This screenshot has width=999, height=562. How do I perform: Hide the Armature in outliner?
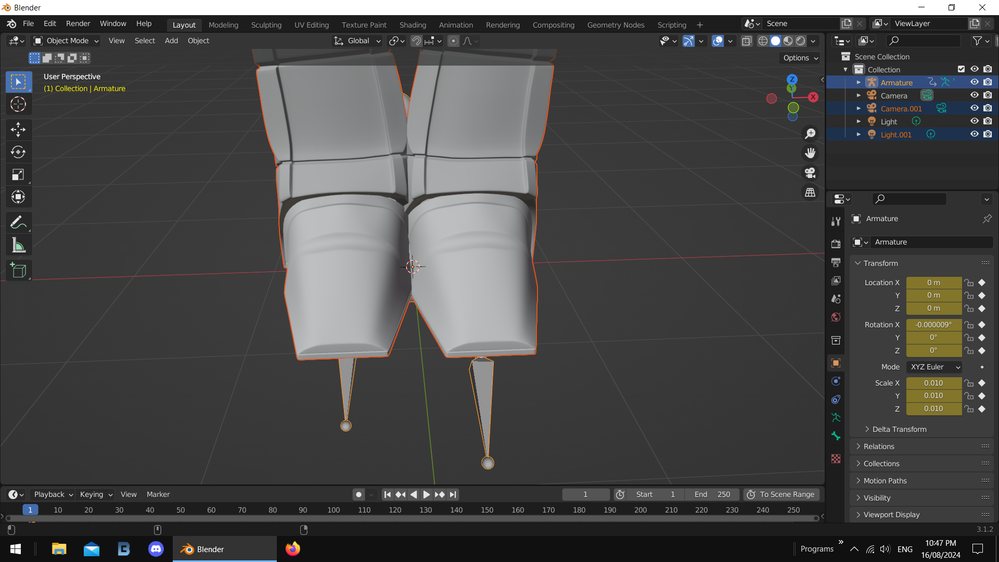[974, 83]
